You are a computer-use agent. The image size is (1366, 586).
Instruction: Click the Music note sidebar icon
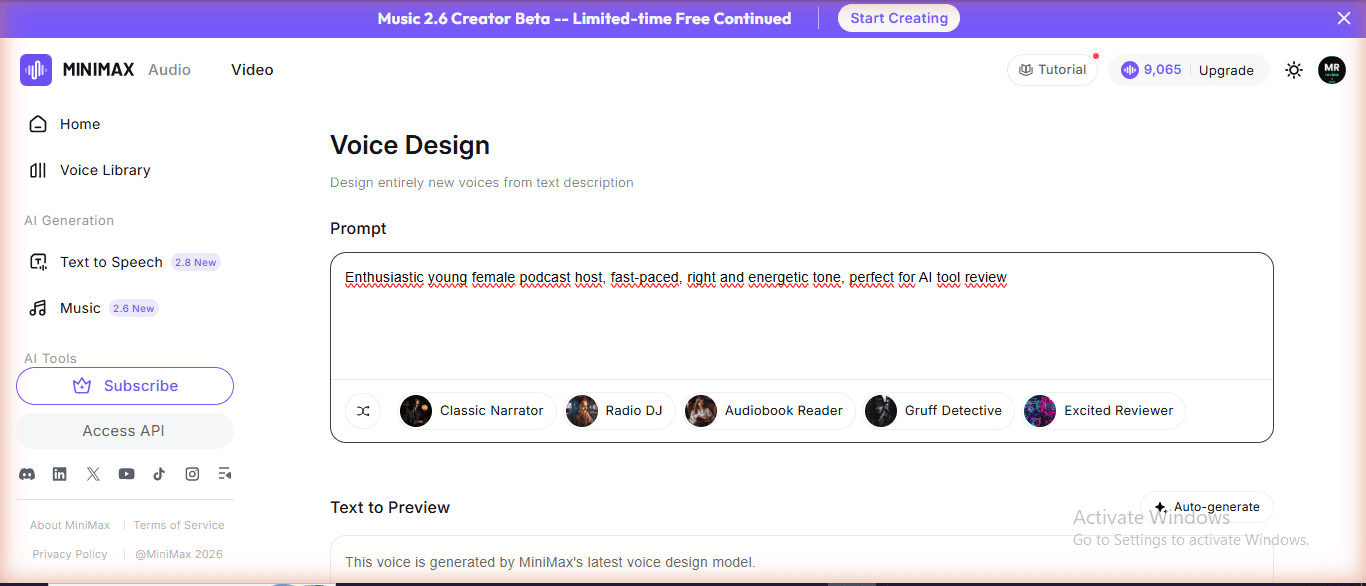coord(38,308)
